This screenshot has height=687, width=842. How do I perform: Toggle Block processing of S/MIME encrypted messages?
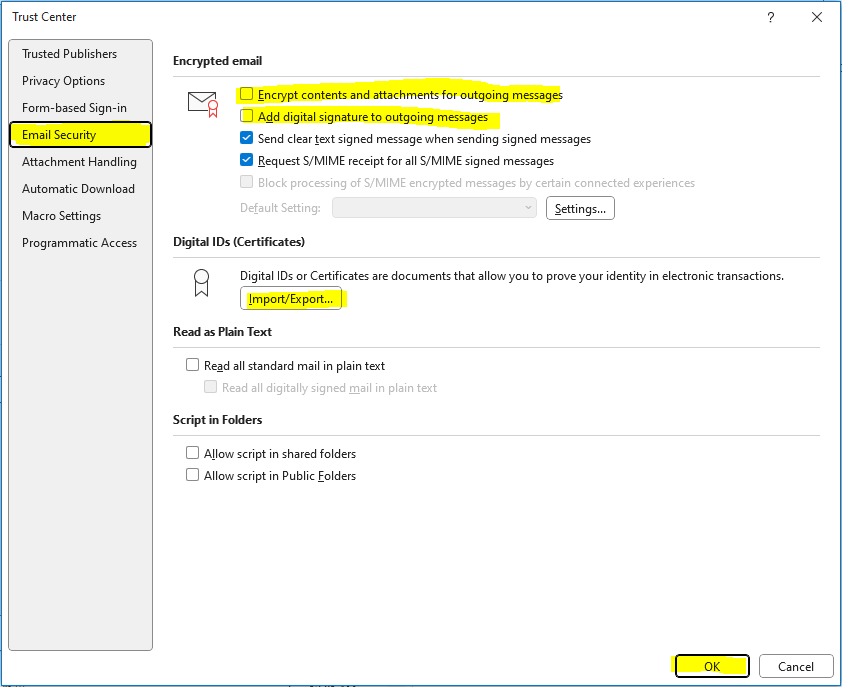[x=246, y=182]
